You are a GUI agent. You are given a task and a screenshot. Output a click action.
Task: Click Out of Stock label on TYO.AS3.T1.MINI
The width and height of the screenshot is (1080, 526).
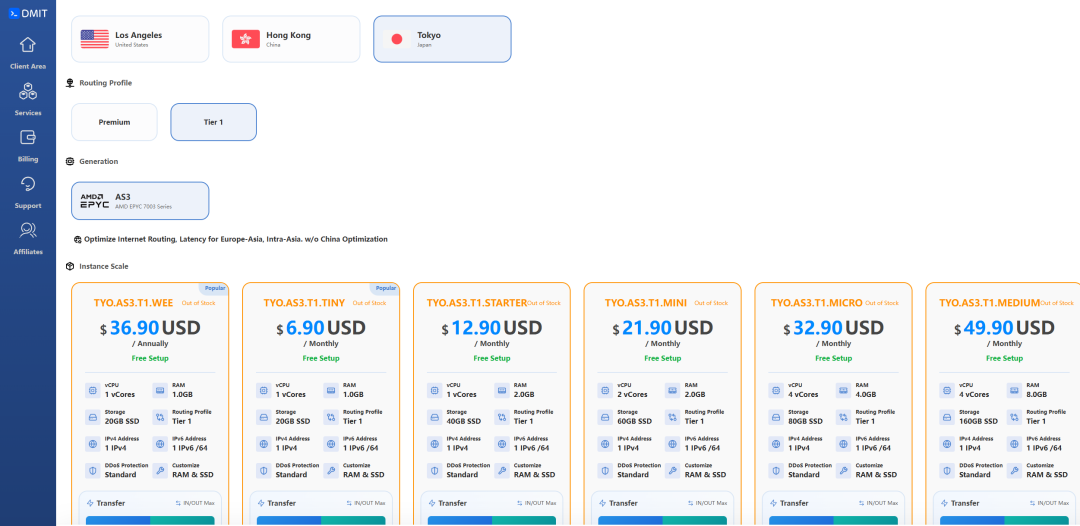click(712, 303)
